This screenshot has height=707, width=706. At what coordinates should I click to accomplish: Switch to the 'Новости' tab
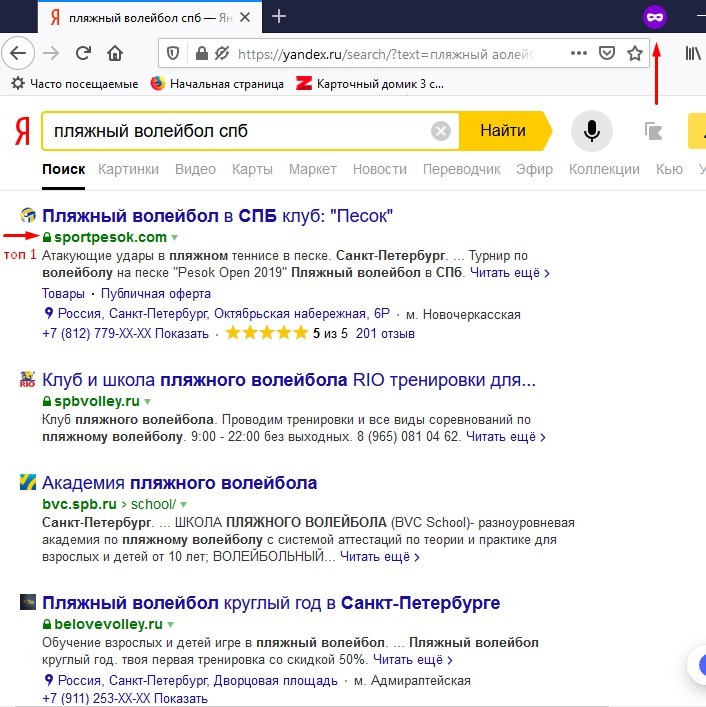380,169
